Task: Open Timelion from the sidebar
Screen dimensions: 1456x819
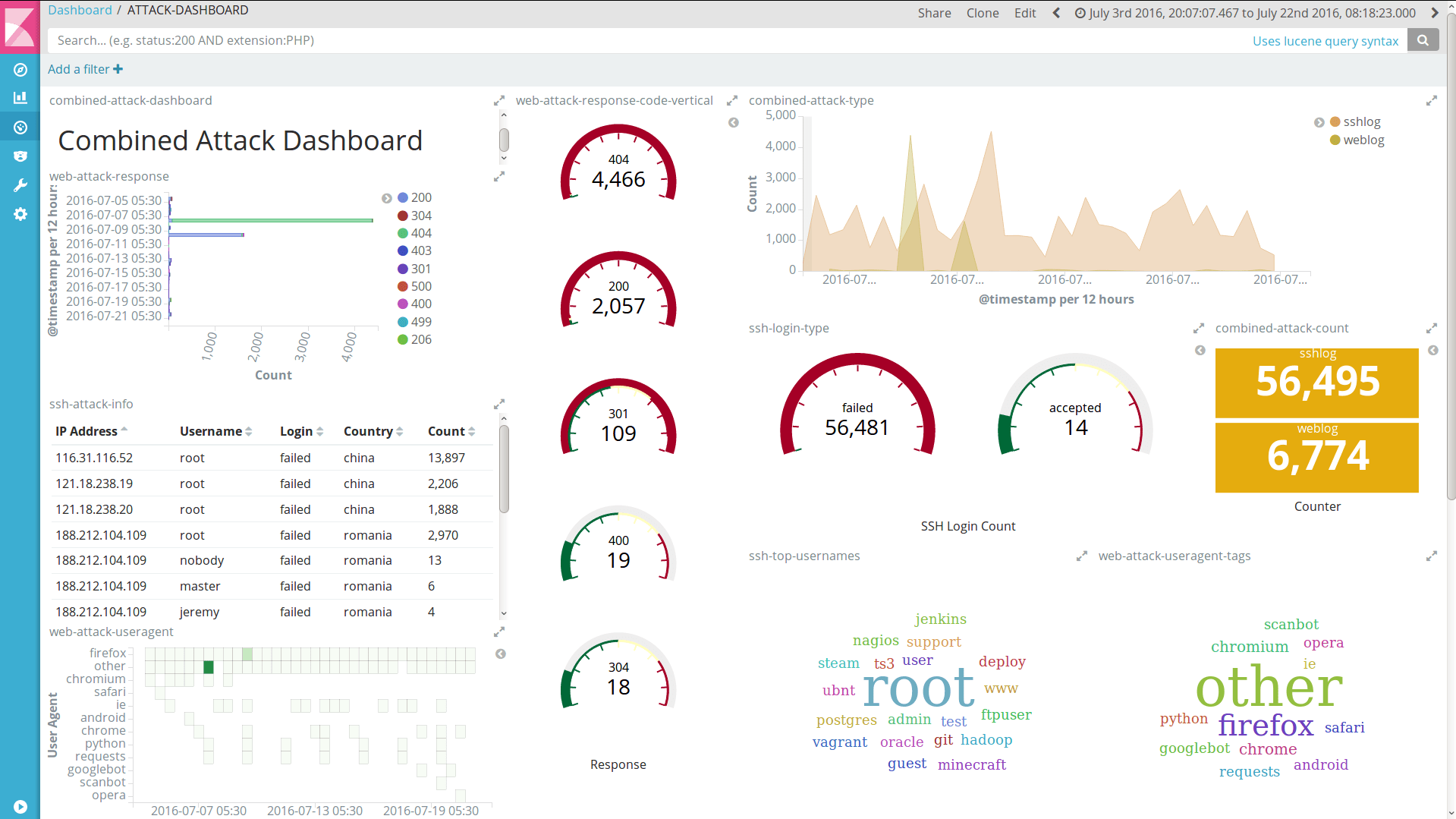Action: [x=20, y=156]
